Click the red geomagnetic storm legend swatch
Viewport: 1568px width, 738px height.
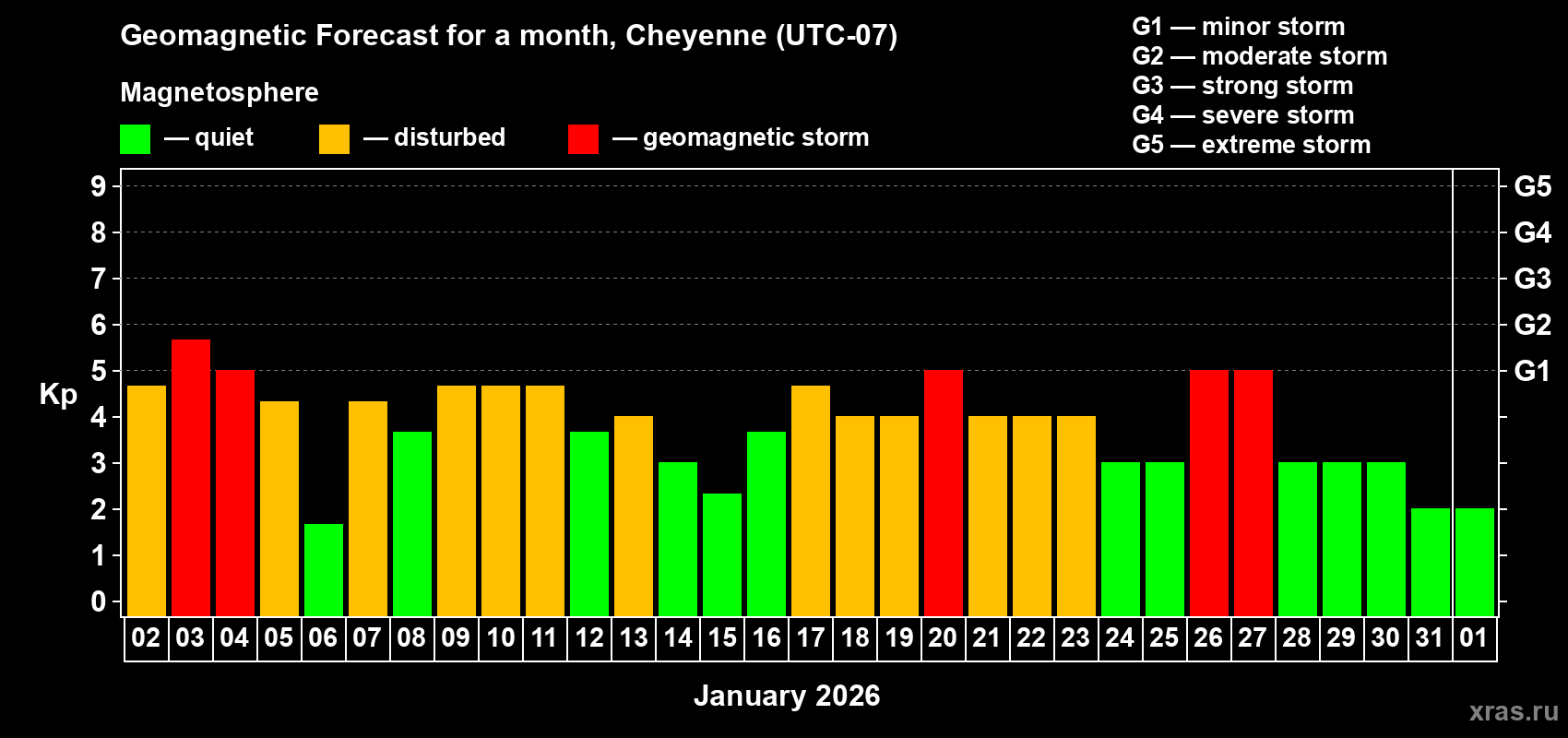[583, 139]
